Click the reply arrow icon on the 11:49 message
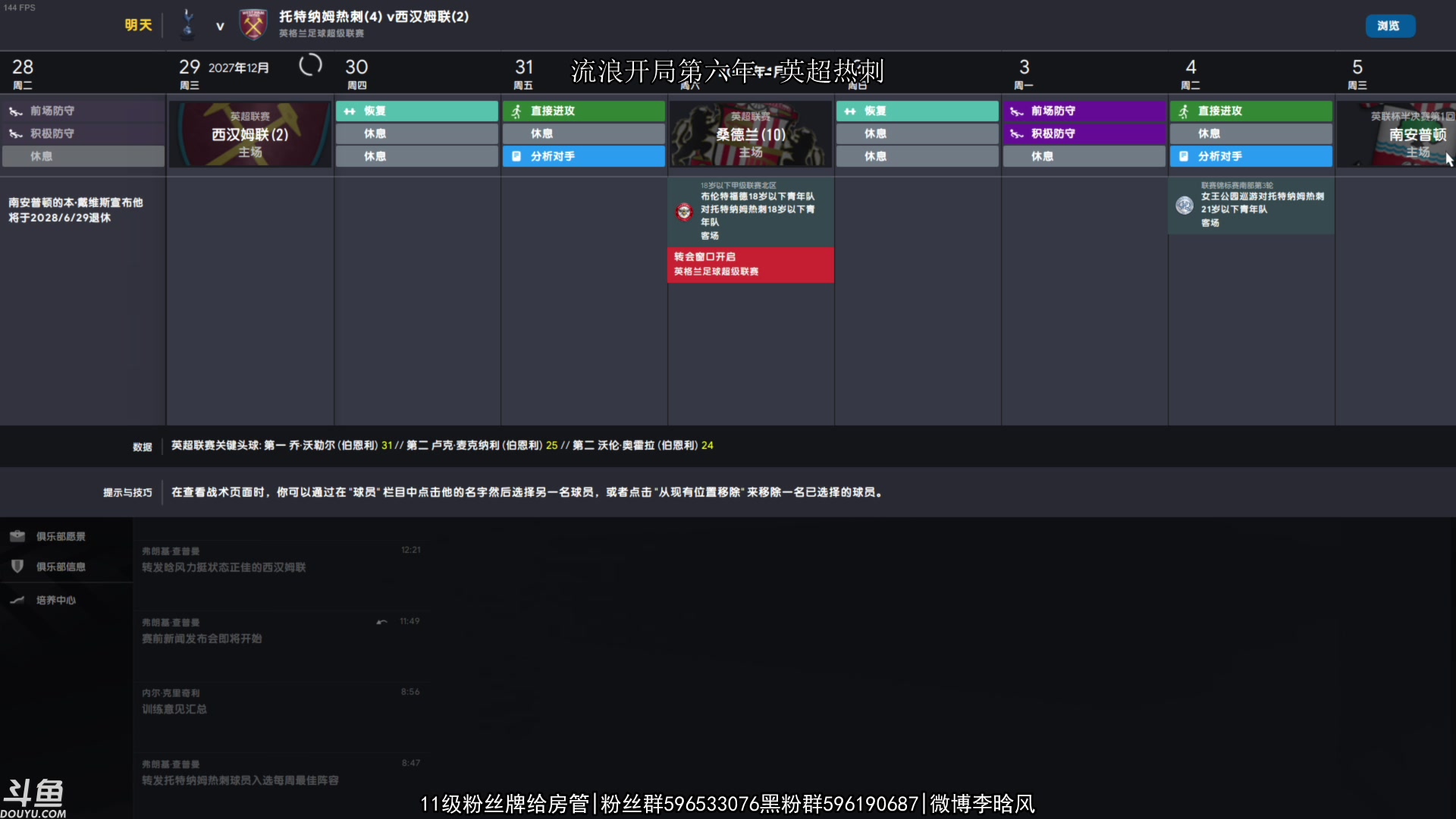Image resolution: width=1456 pixels, height=819 pixels. 381,622
